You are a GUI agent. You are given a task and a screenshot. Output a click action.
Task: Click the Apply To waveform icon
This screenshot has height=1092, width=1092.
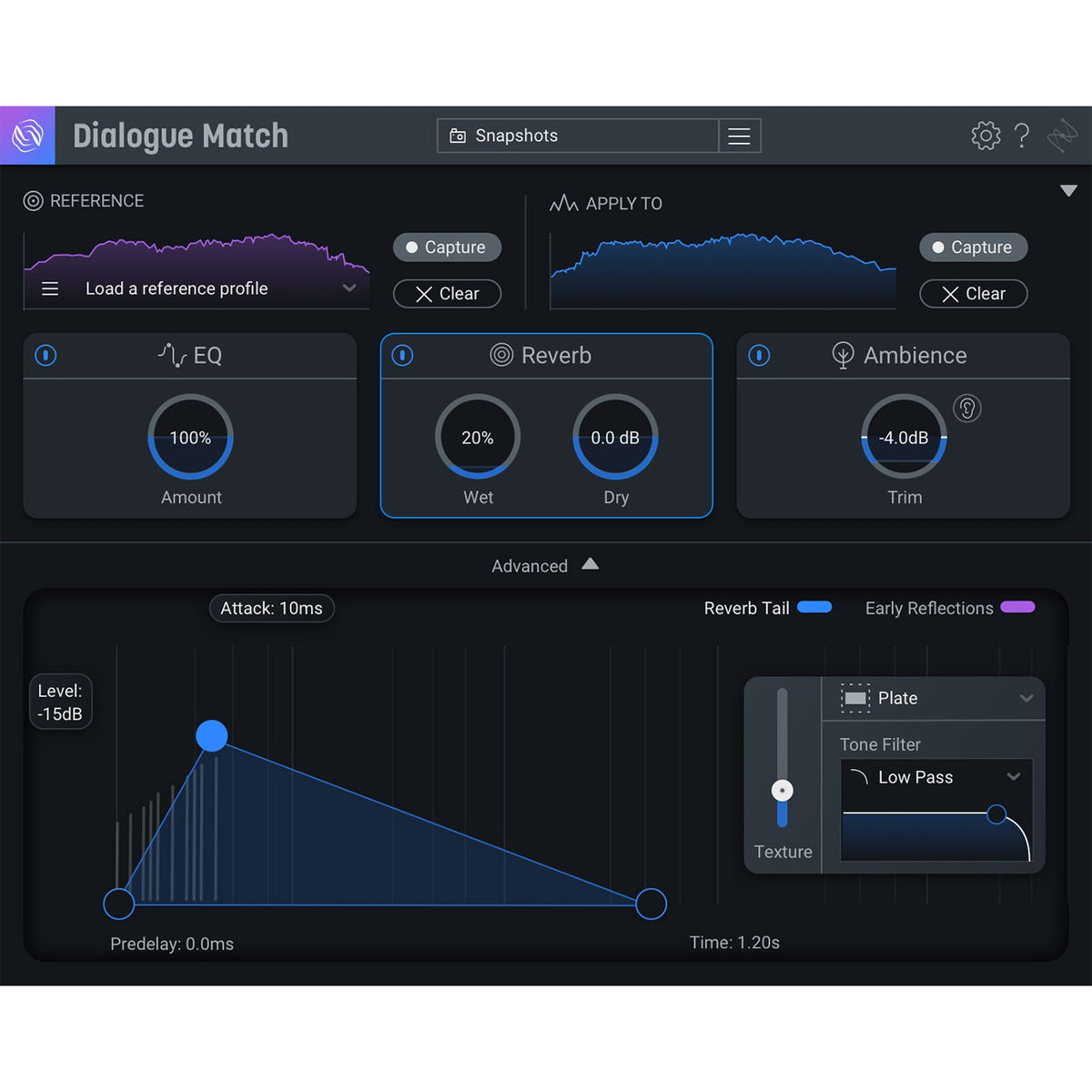(x=563, y=204)
